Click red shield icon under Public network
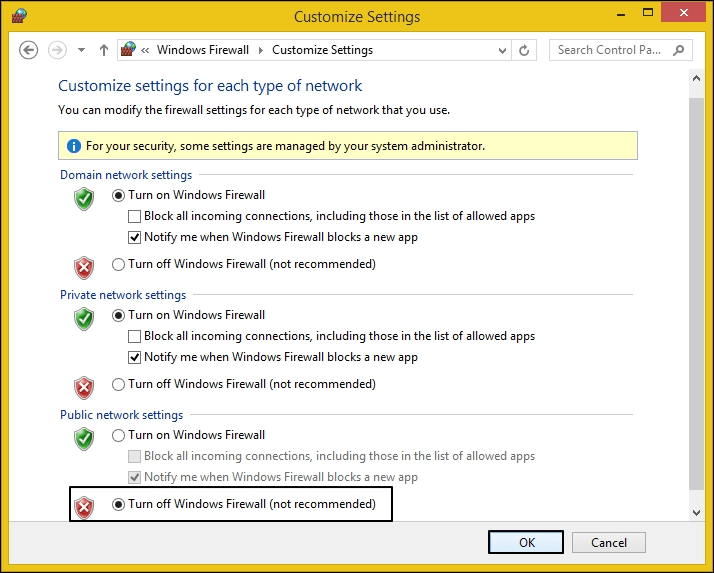 [x=84, y=508]
